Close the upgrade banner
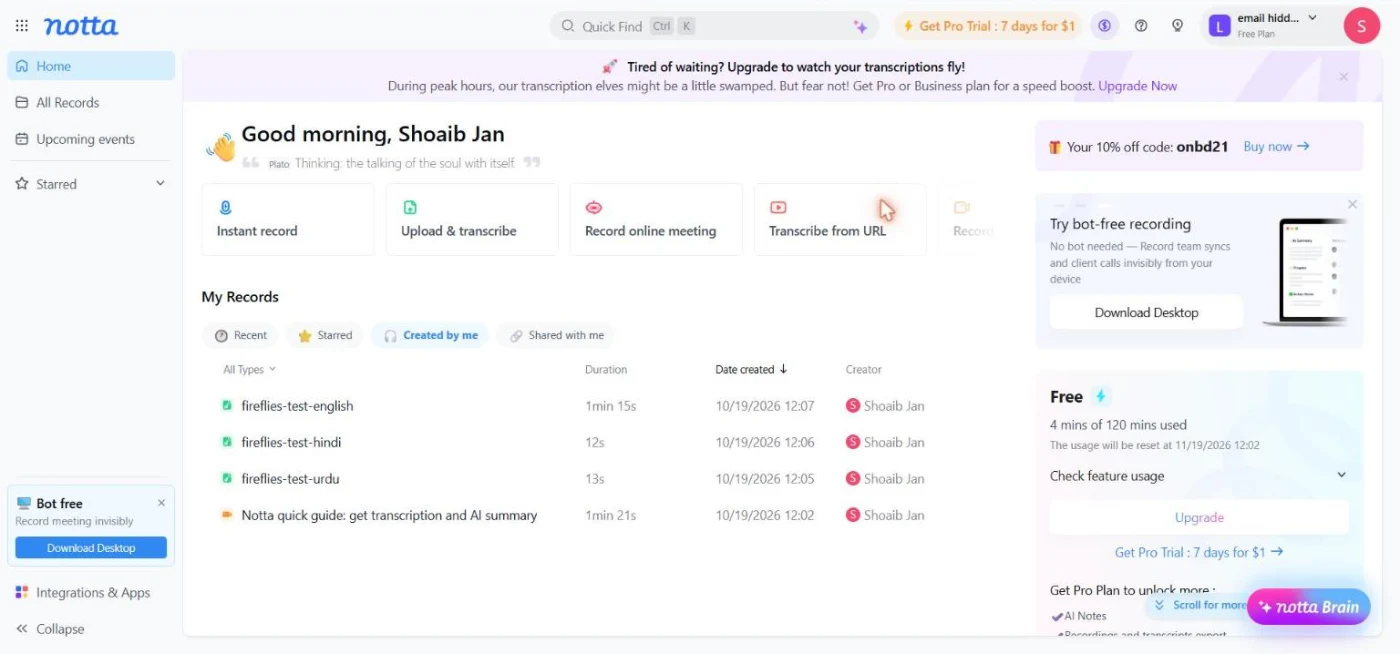Image resolution: width=1400 pixels, height=654 pixels. pos(1343,77)
